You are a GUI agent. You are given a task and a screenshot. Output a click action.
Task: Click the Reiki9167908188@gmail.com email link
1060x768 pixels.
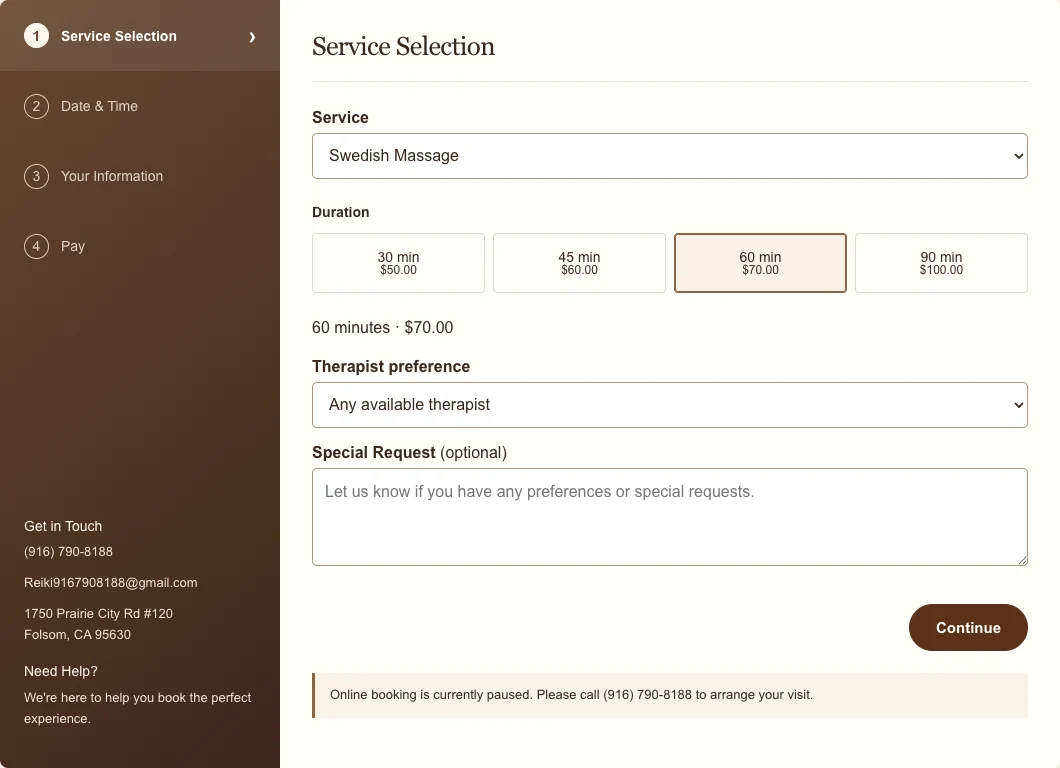[111, 583]
